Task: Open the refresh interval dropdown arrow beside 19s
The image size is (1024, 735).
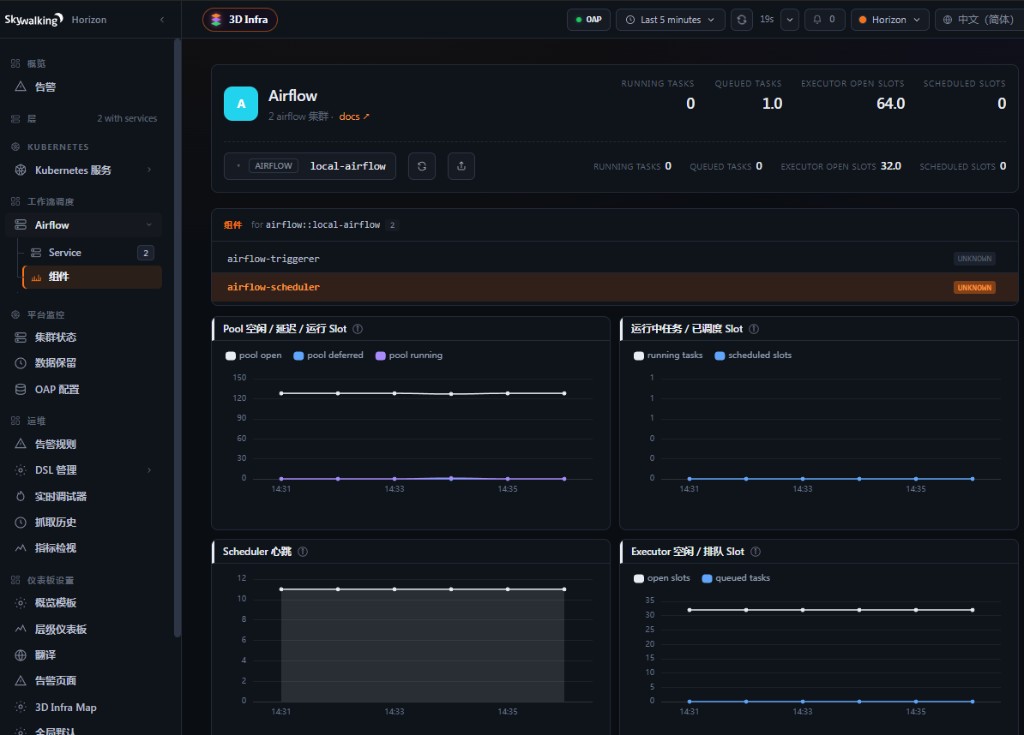Action: 790,20
